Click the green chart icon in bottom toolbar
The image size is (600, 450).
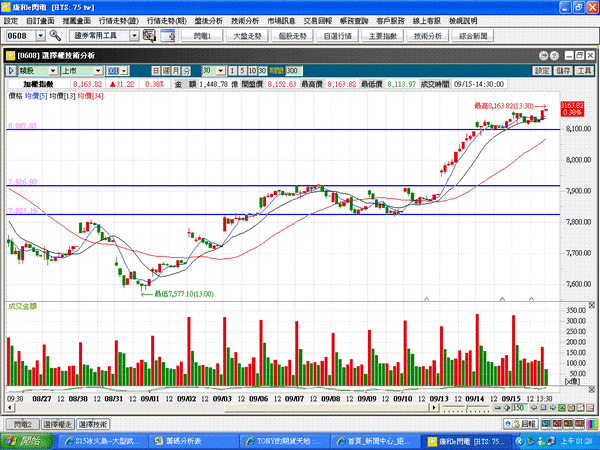(x=562, y=408)
